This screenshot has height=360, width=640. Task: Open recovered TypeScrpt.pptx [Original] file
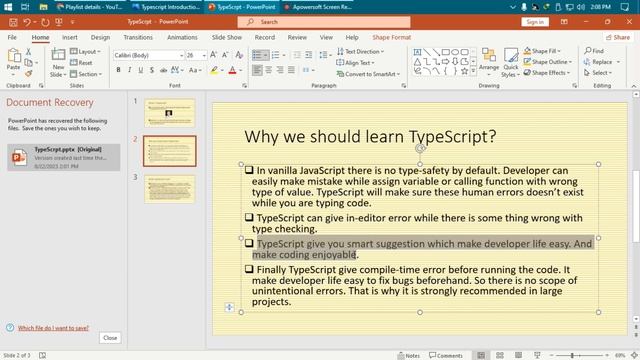coord(64,157)
